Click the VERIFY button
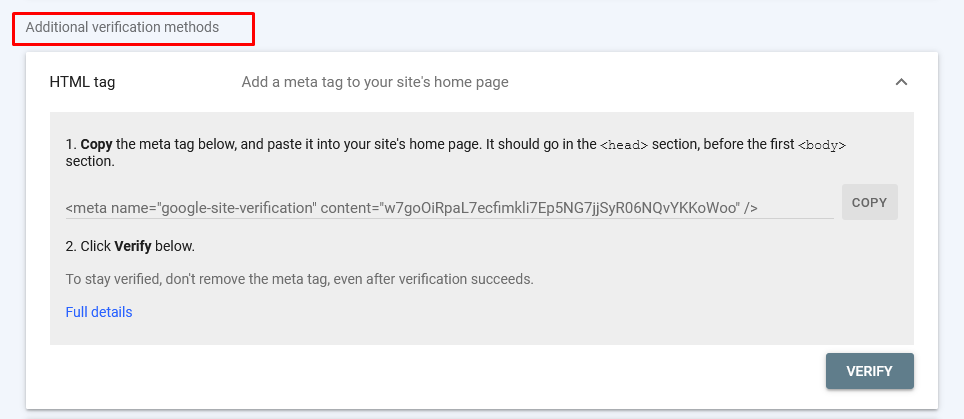This screenshot has height=419, width=964. (869, 371)
